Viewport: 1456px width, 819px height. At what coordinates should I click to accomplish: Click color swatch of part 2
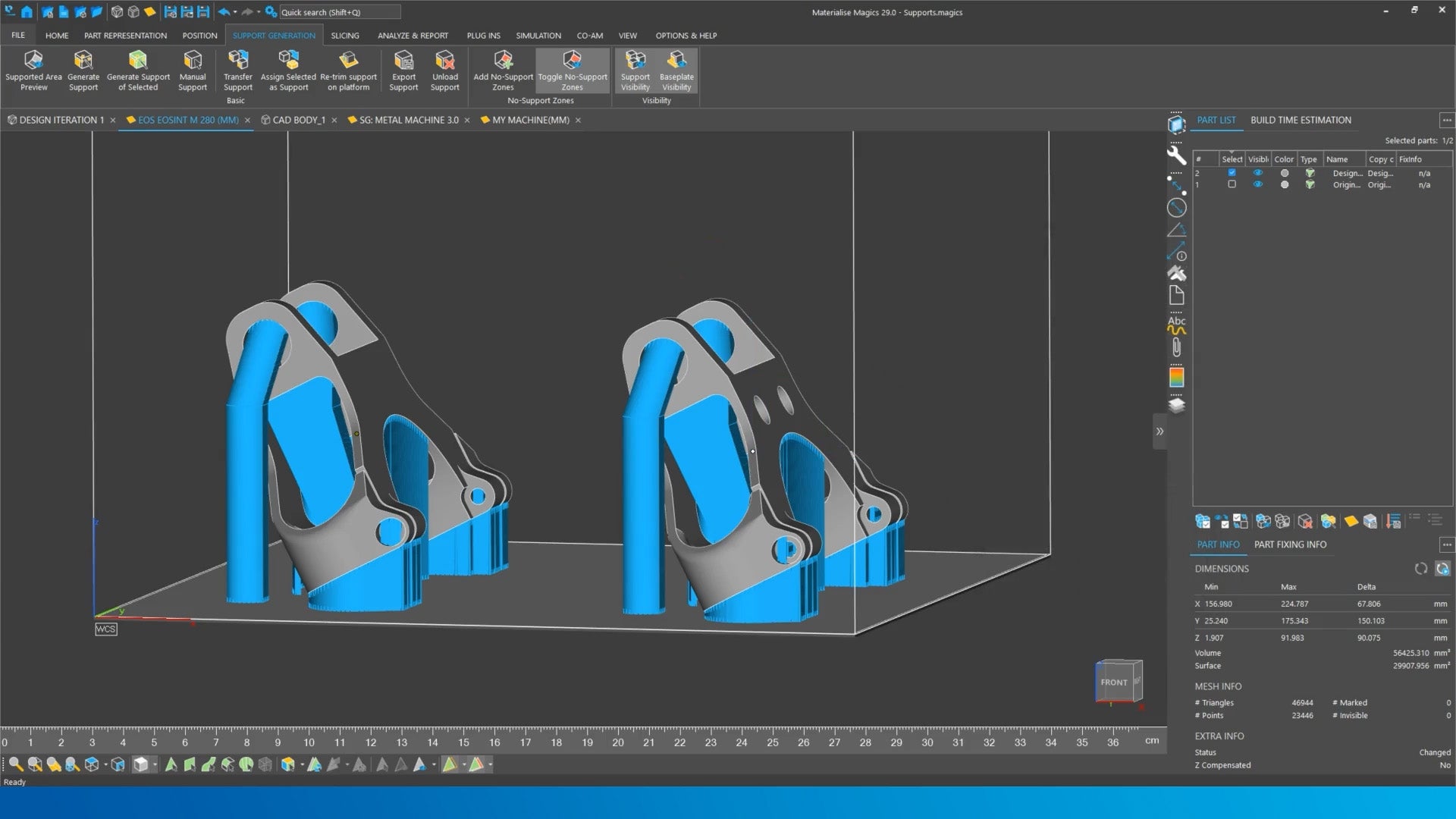click(x=1284, y=174)
